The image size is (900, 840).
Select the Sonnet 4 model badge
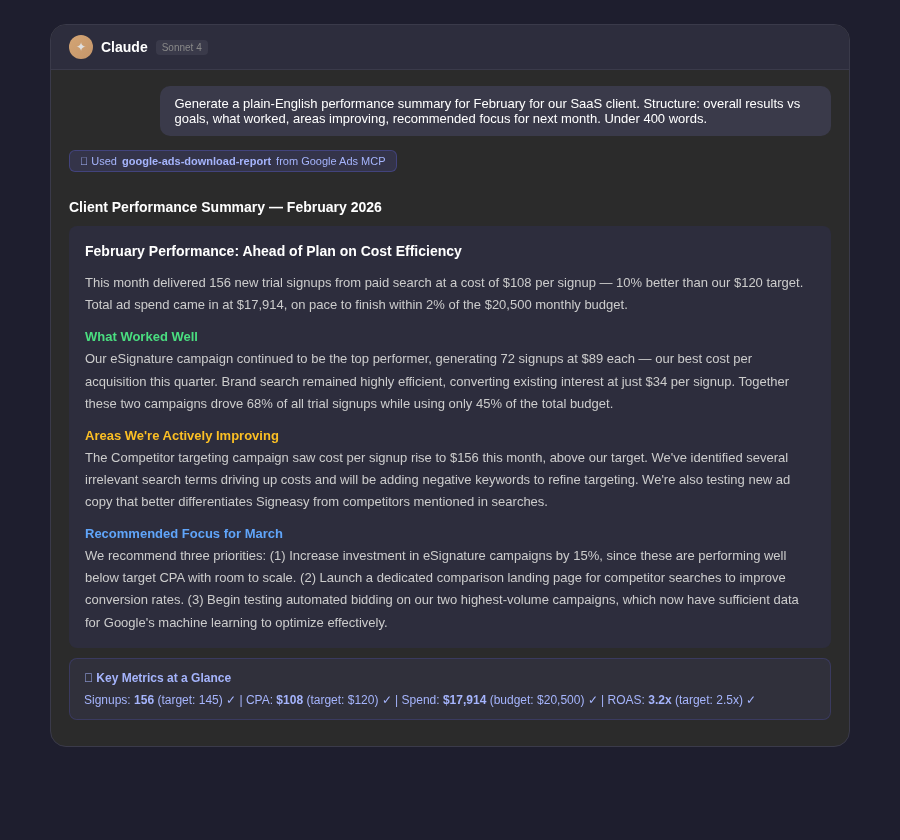coord(181,47)
